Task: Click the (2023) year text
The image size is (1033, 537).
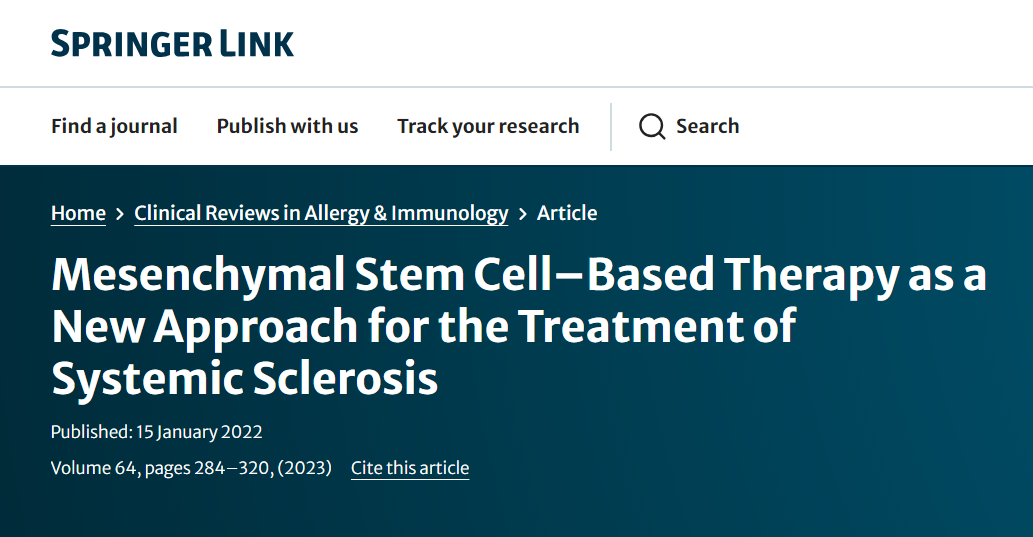Action: tap(305, 468)
